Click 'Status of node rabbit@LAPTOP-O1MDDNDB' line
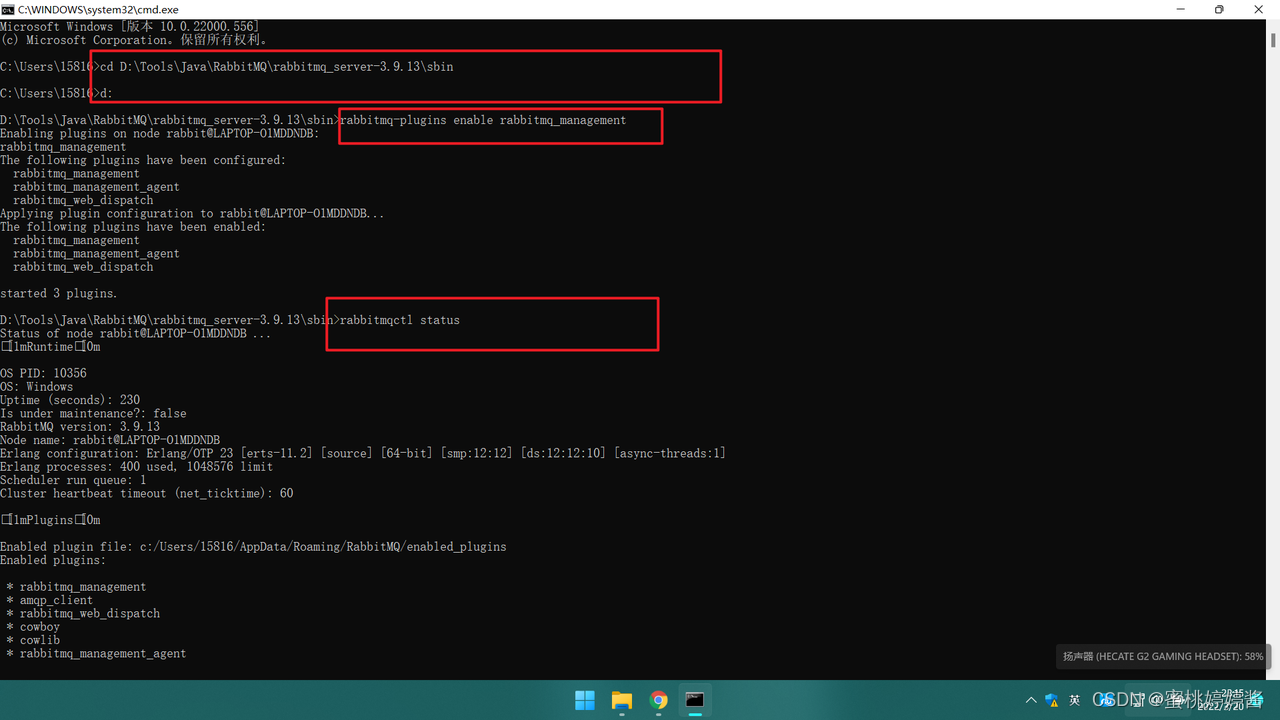Screen dimensions: 1280x720 click(136, 333)
